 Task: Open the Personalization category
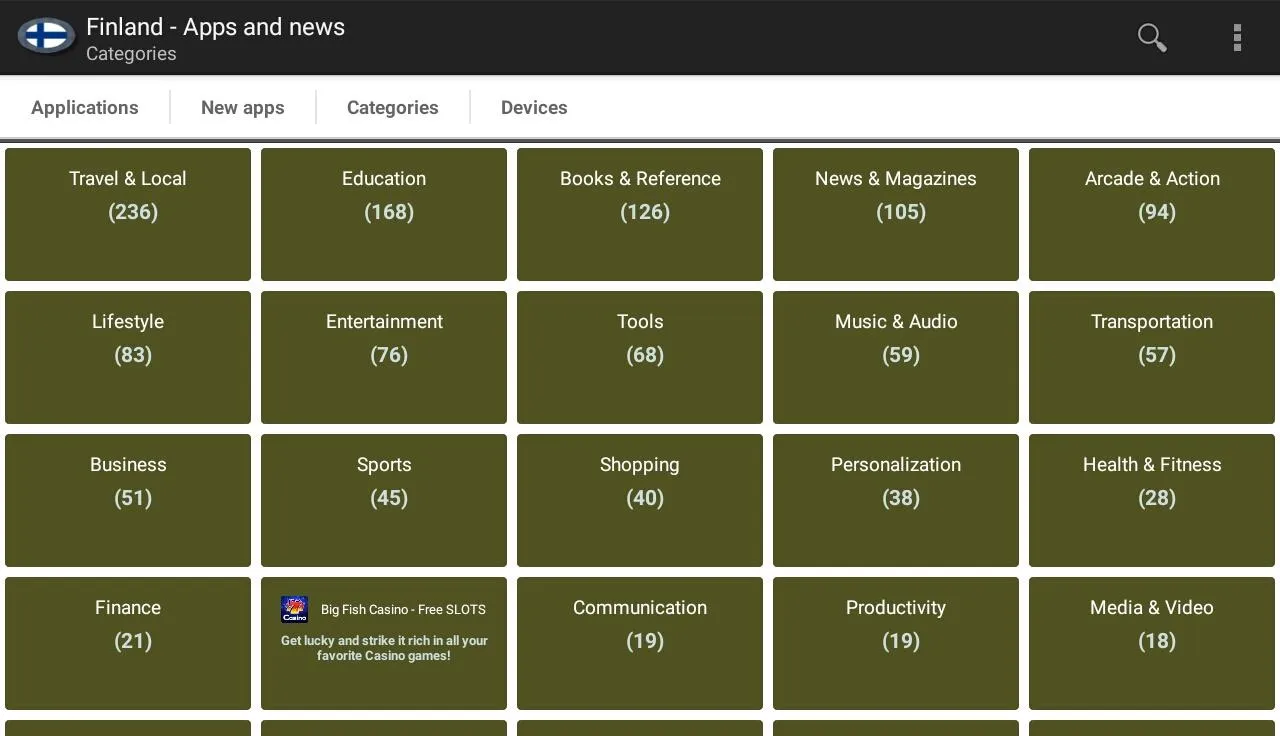pyautogui.click(x=896, y=500)
